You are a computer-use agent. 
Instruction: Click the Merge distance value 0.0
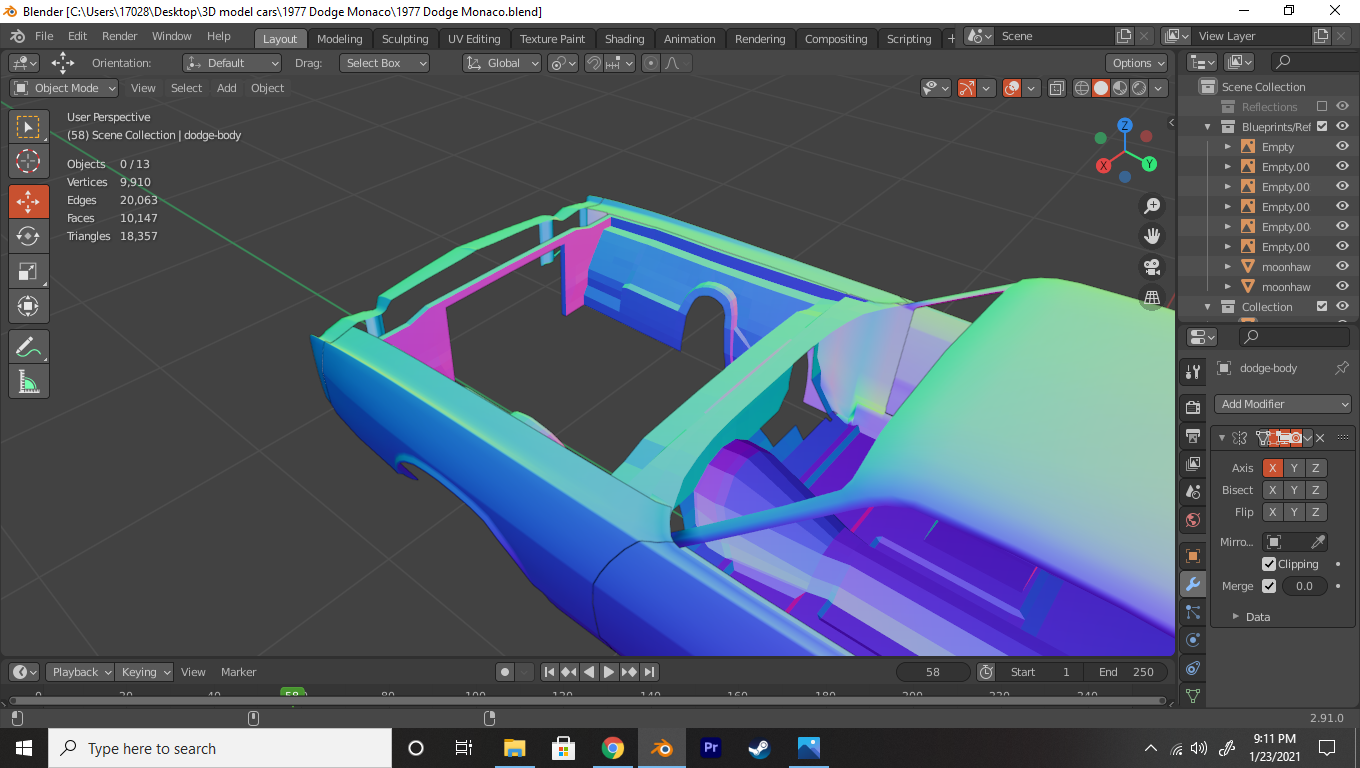tap(1304, 586)
